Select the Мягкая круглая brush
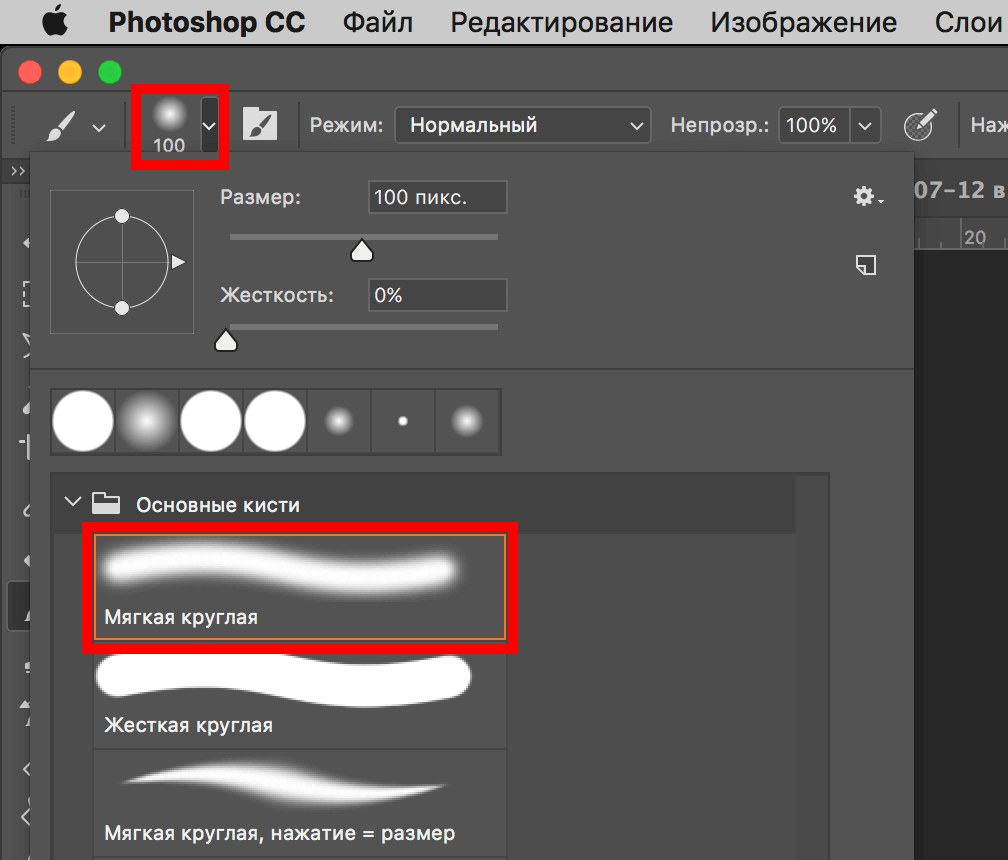The height and width of the screenshot is (860, 1008). click(300, 587)
